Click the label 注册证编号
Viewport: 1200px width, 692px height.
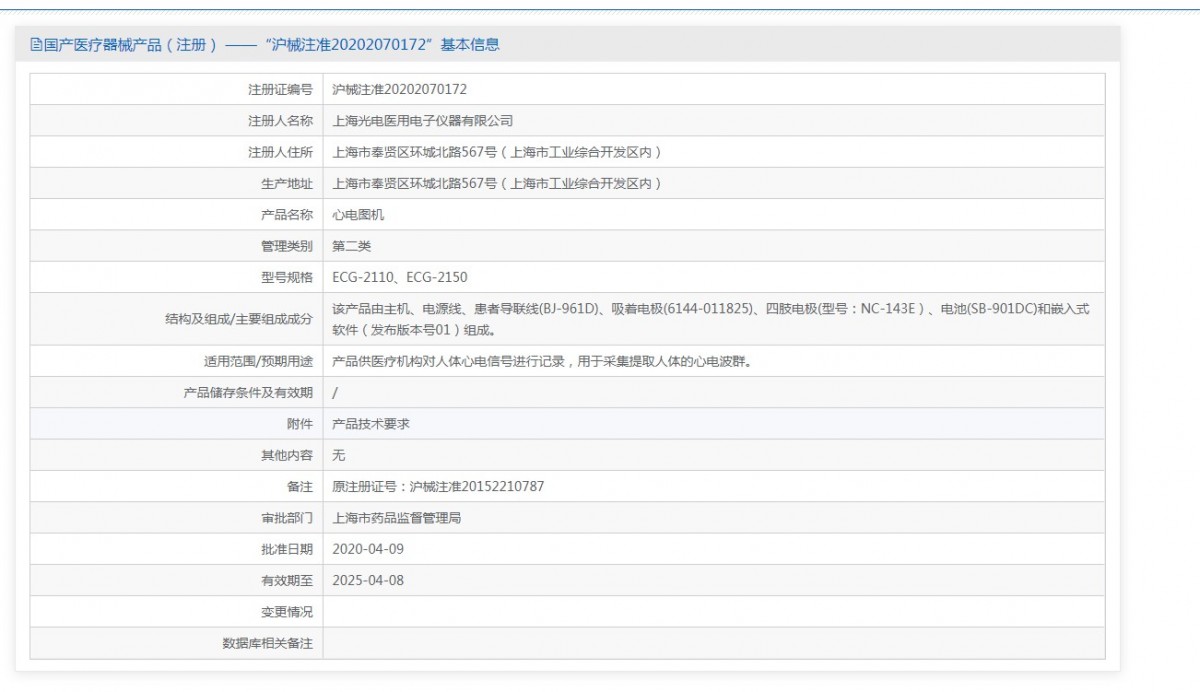point(280,89)
